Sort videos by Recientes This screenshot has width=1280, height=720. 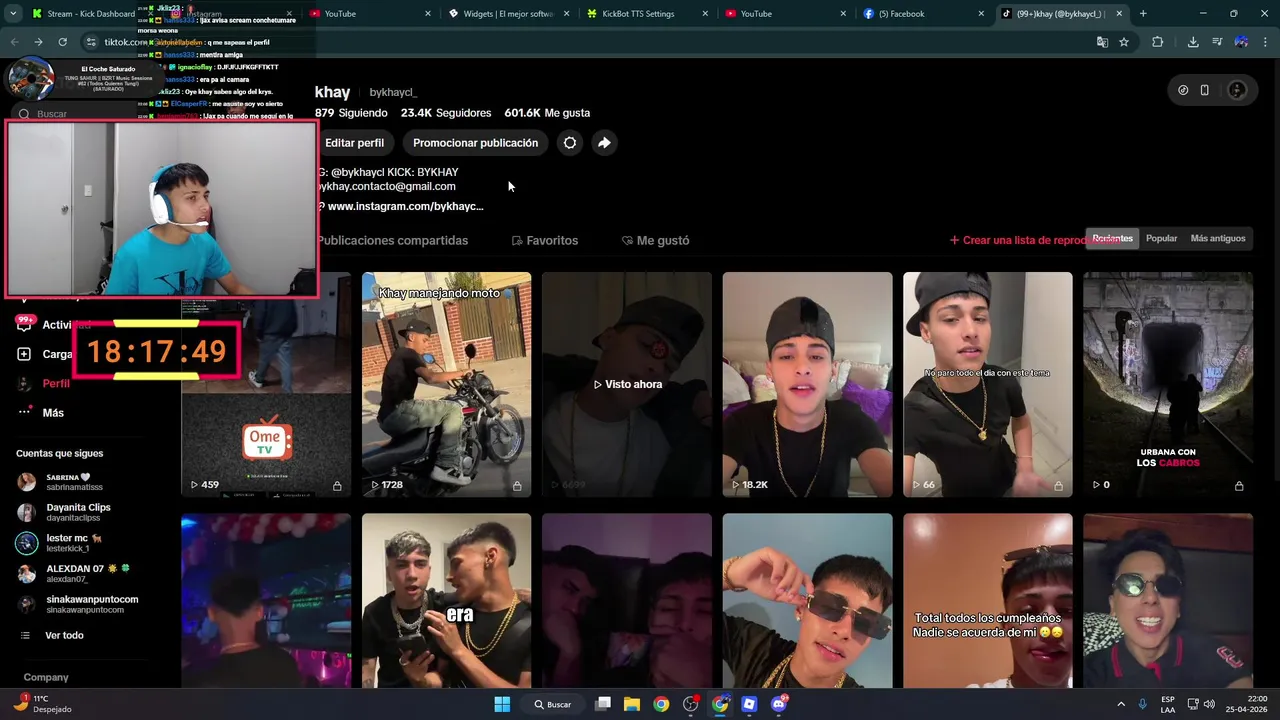tap(1112, 238)
